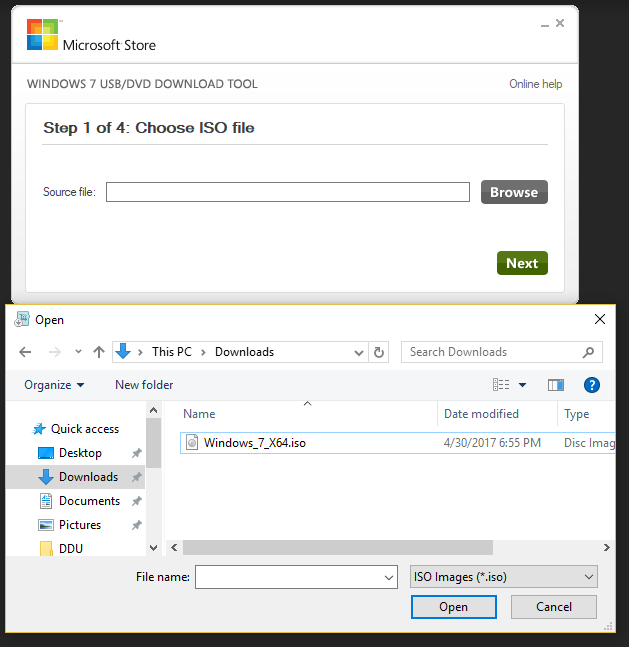The width and height of the screenshot is (629, 647).
Task: Toggle the preview pane icon
Action: (556, 385)
